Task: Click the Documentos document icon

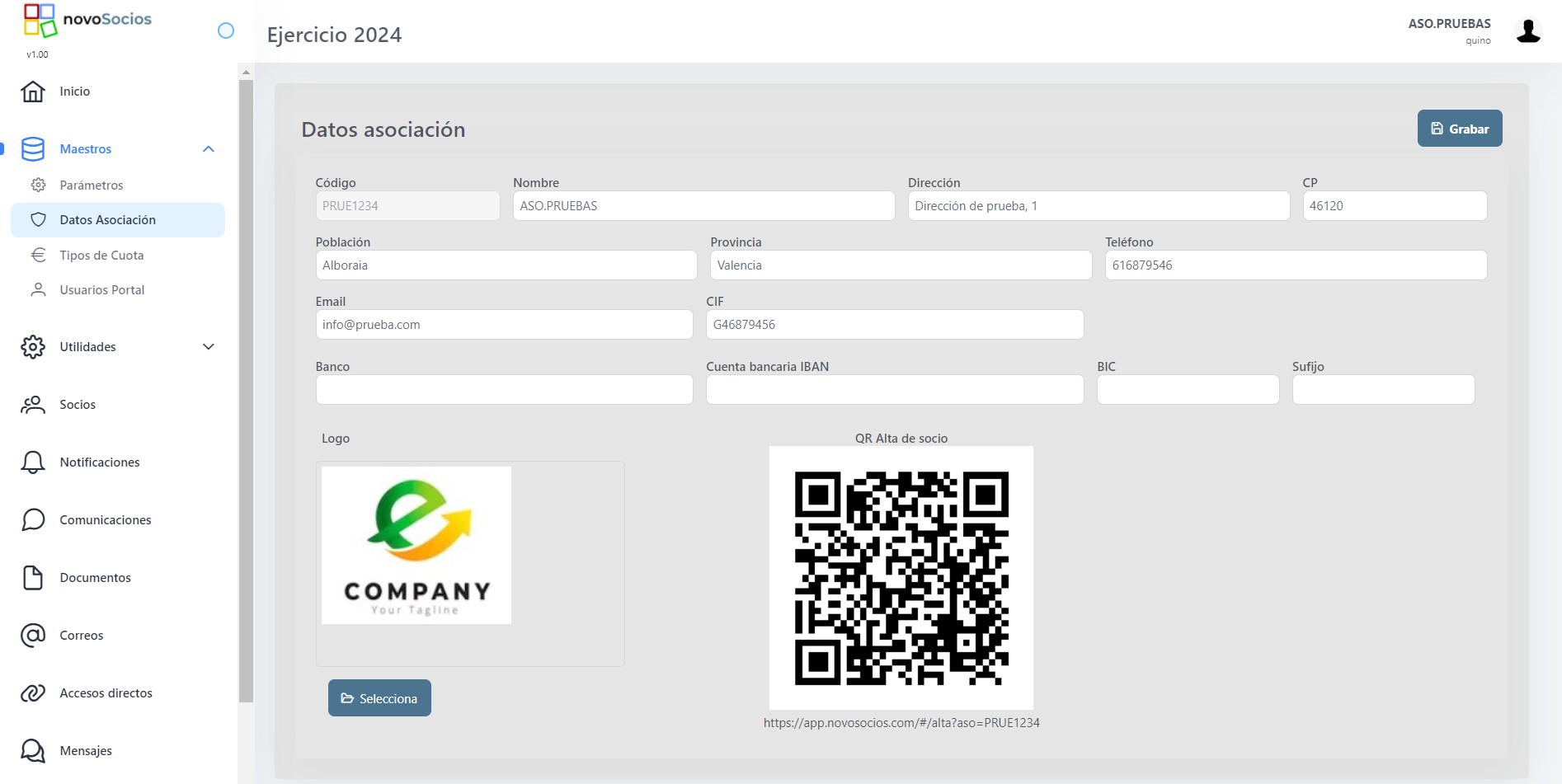Action: (33, 577)
